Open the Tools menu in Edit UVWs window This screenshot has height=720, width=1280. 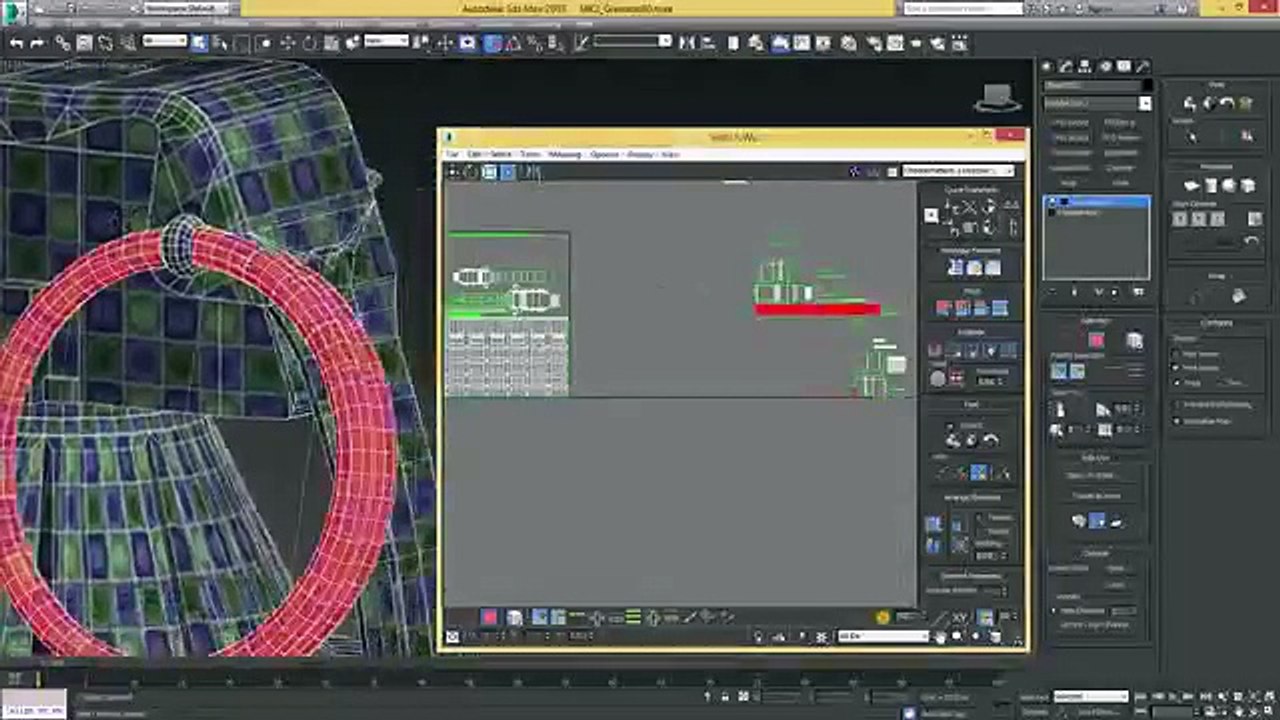(530, 155)
